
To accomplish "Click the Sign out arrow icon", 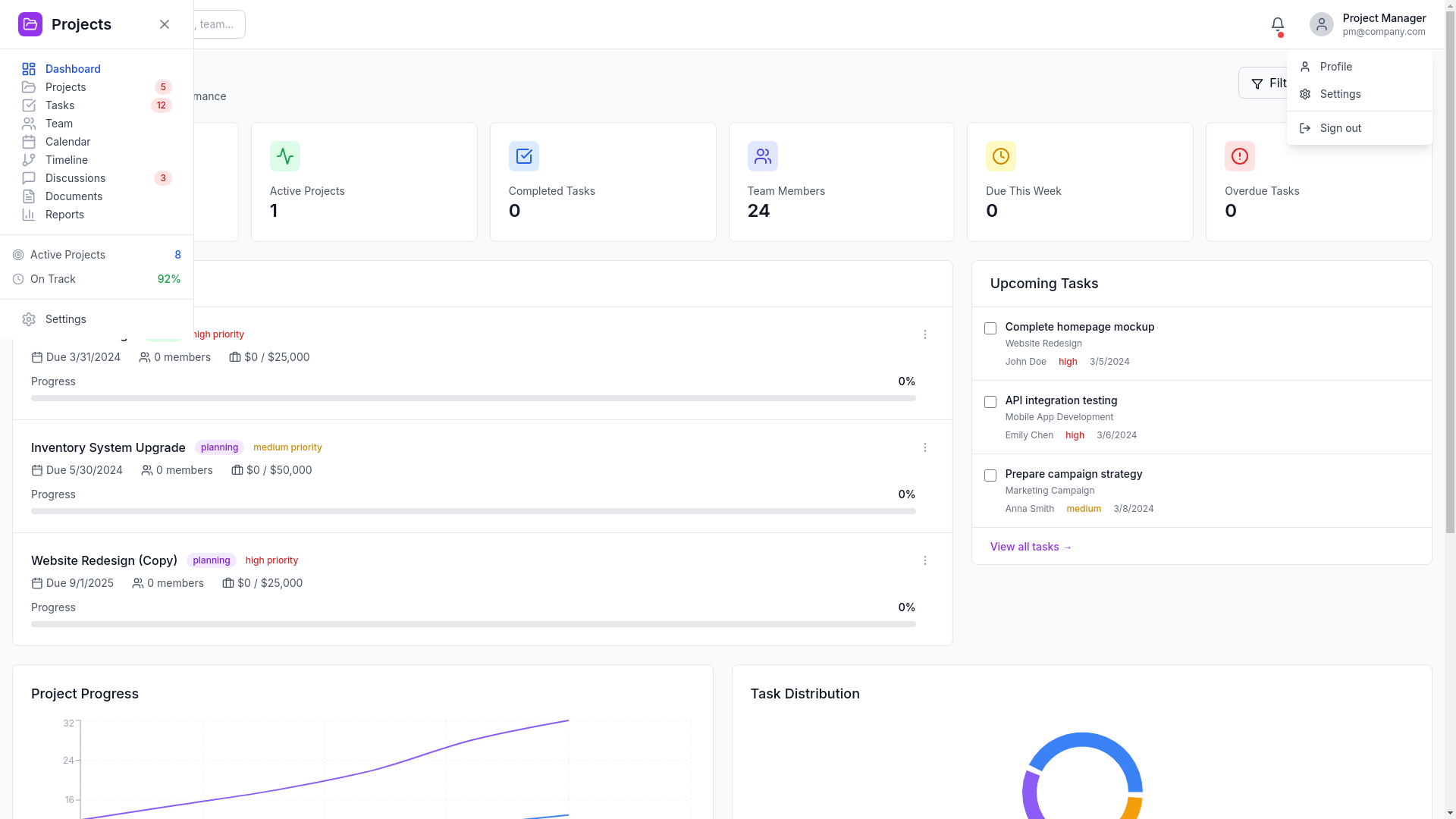I will click(x=1305, y=128).
